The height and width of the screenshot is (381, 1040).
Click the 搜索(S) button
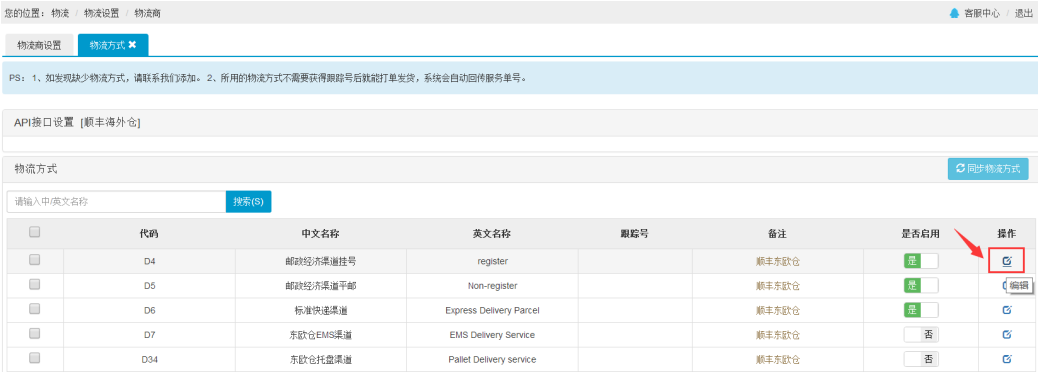tap(248, 202)
